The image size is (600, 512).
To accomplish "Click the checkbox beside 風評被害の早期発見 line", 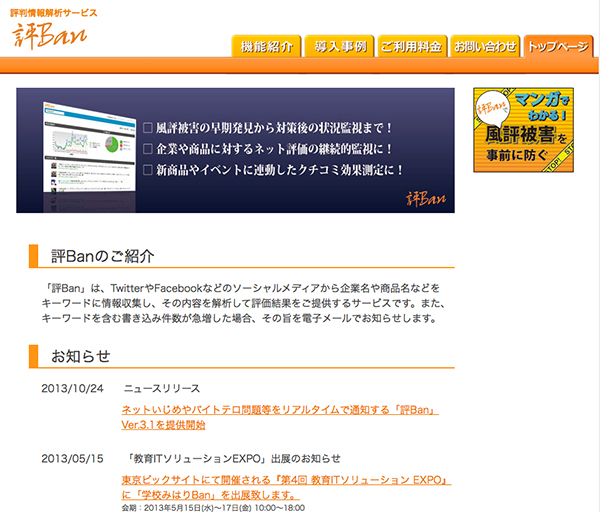I will 148,128.
